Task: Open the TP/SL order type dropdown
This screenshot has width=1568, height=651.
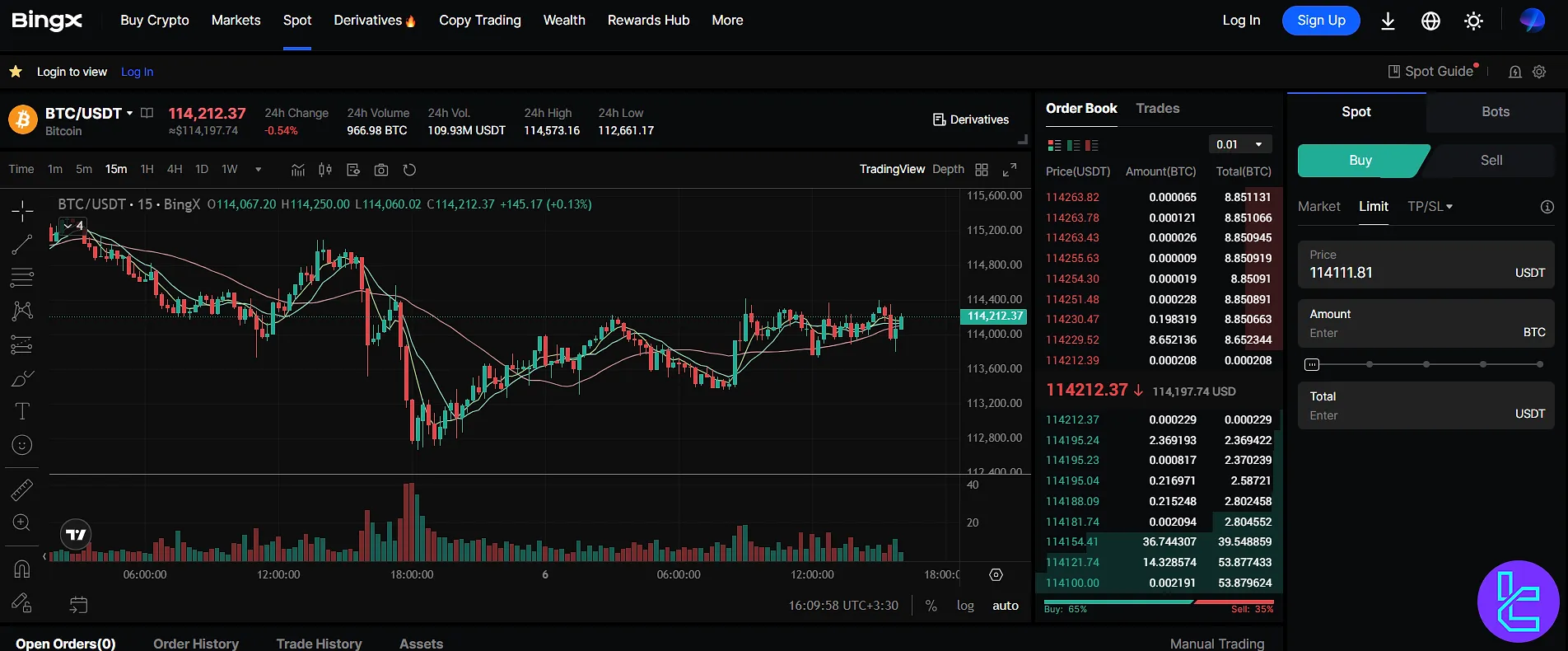Action: point(1430,206)
